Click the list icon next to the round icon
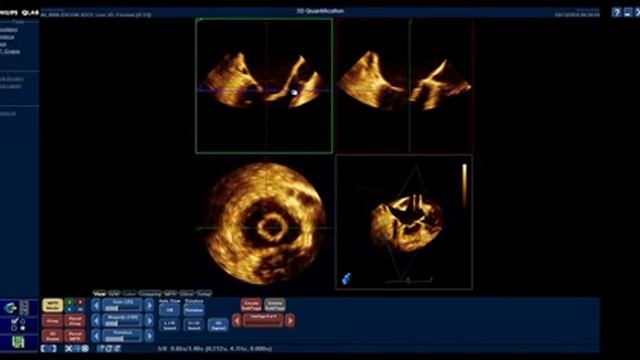This screenshot has width=640, height=360. 24,308
